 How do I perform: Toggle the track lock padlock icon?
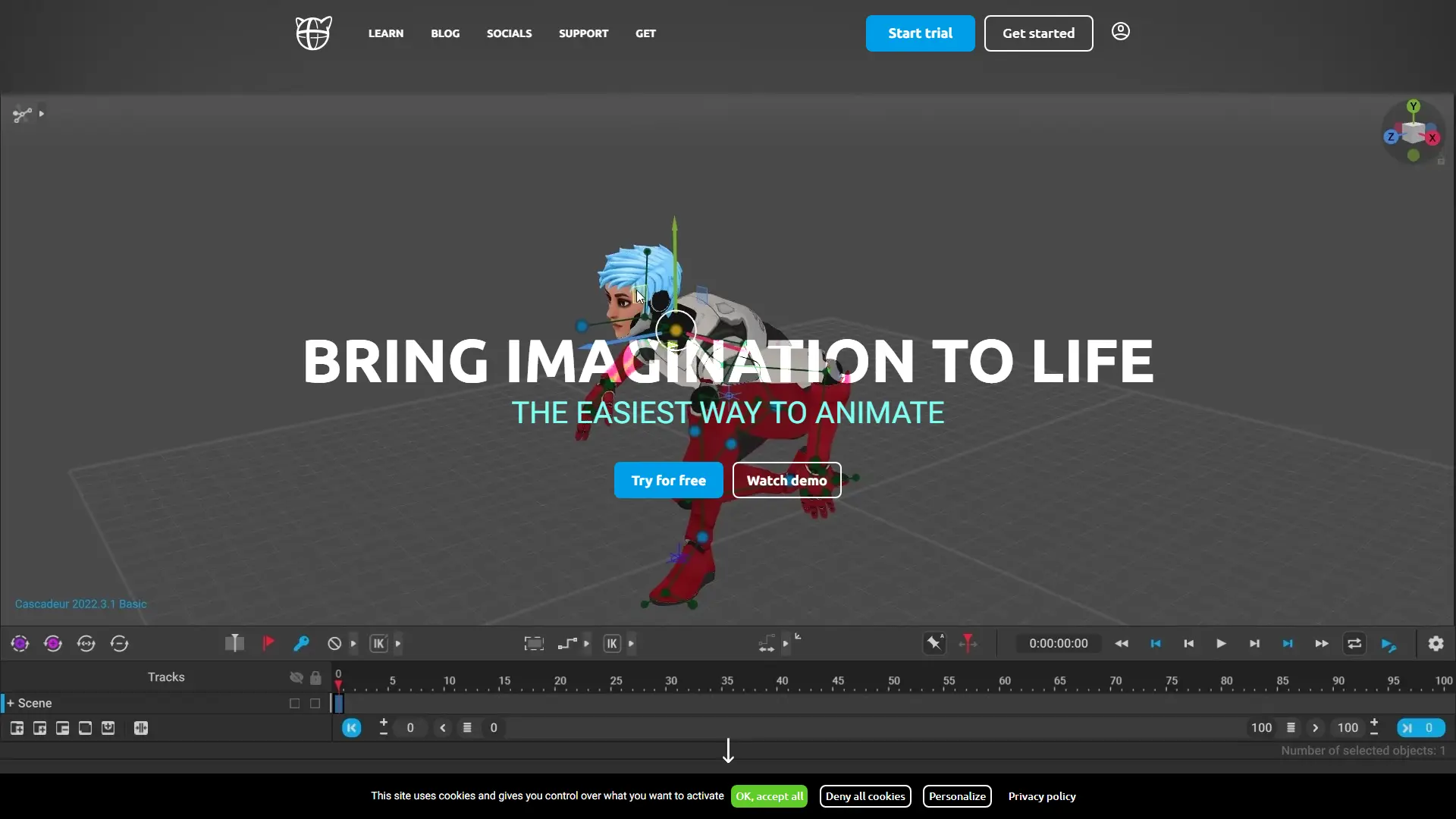click(316, 677)
